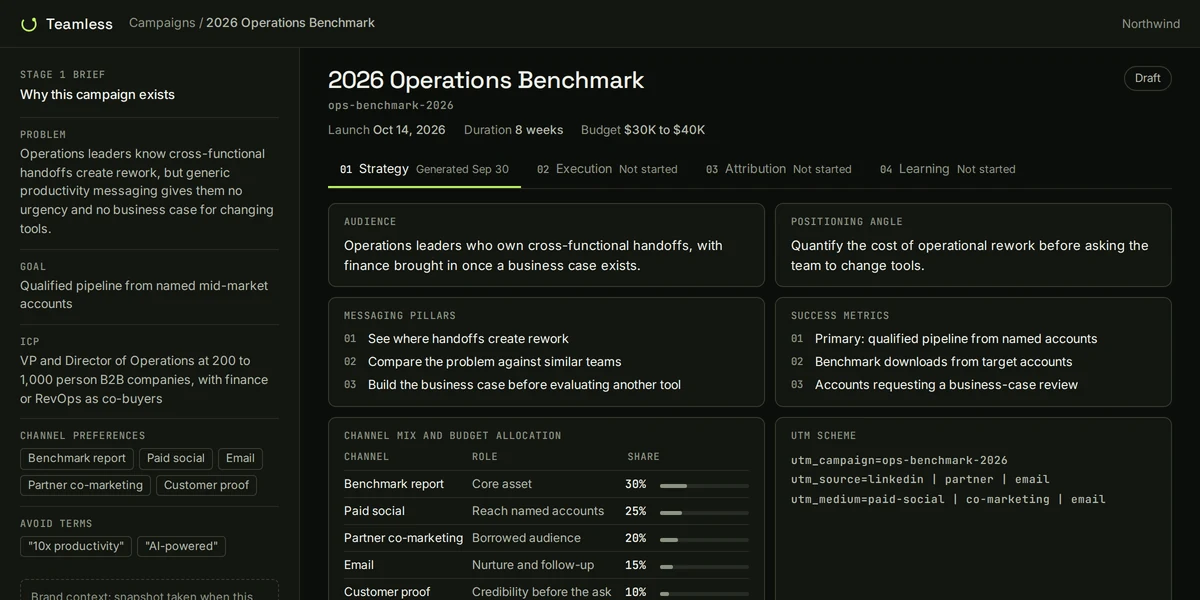The width and height of the screenshot is (1200, 600).
Task: Click "Why this campaign exists" brief heading
Action: tap(97, 95)
